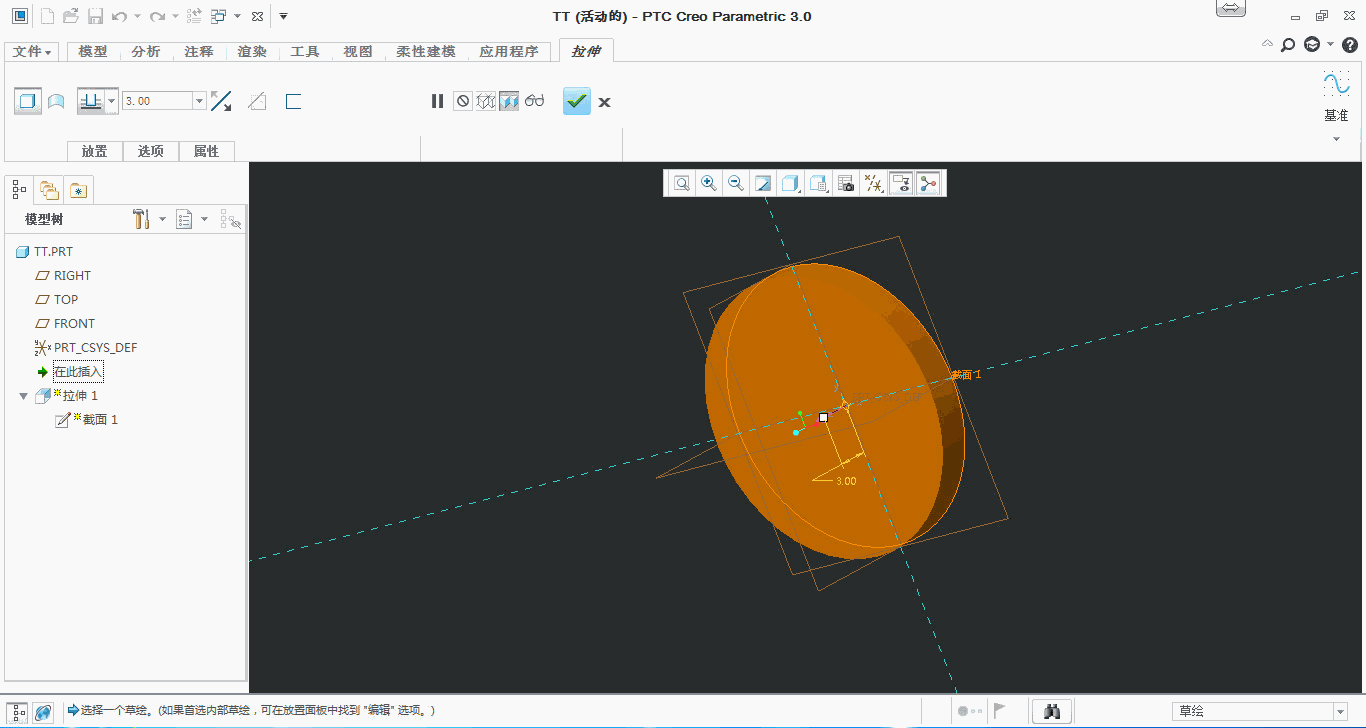
Task: Switch to the 柔性建模 ribbon tab
Action: tap(425, 52)
